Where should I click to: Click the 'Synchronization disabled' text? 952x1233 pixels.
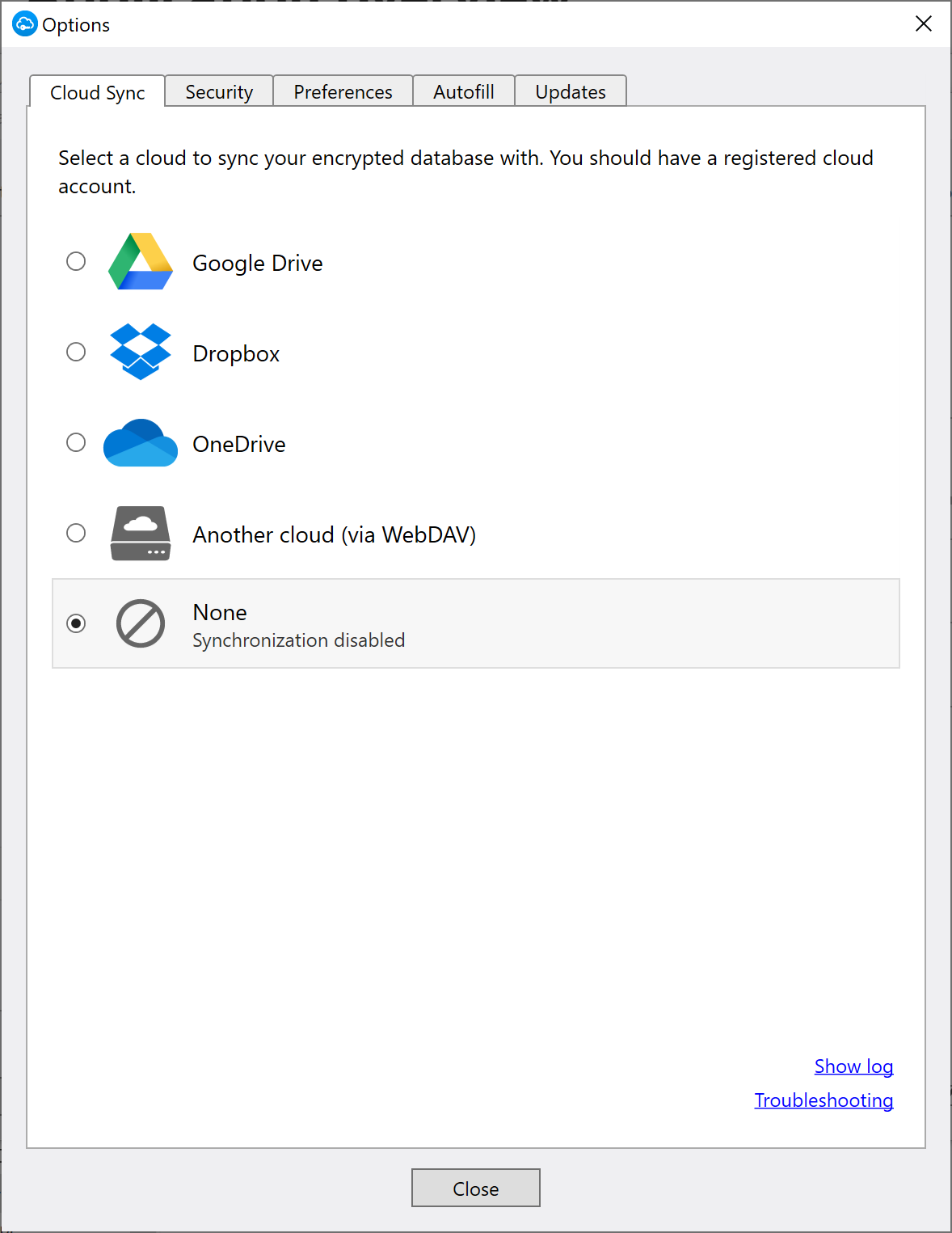(299, 640)
